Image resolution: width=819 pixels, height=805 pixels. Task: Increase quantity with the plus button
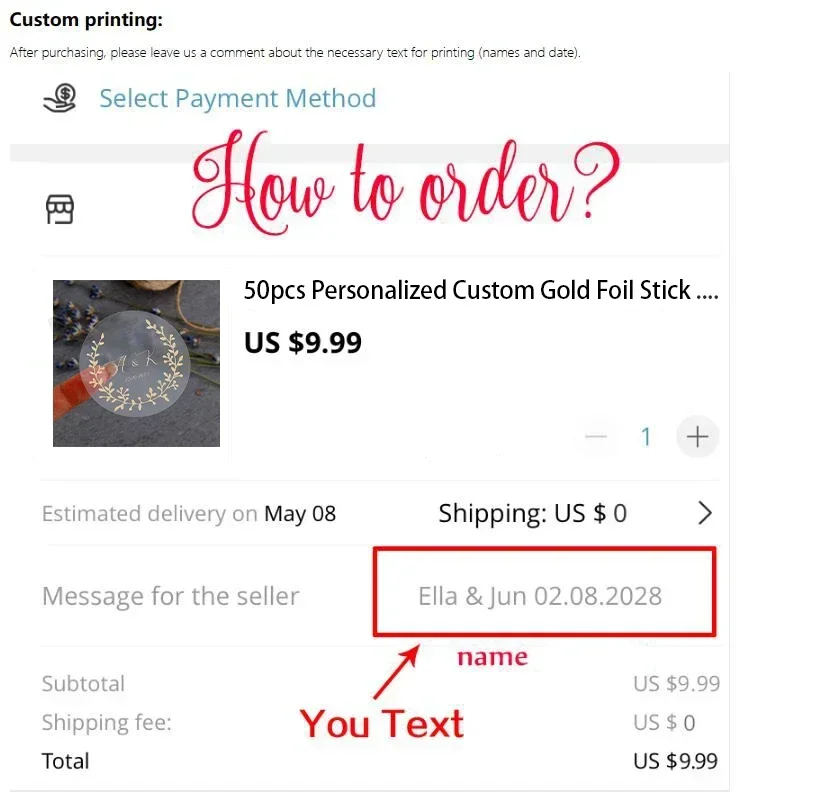697,437
